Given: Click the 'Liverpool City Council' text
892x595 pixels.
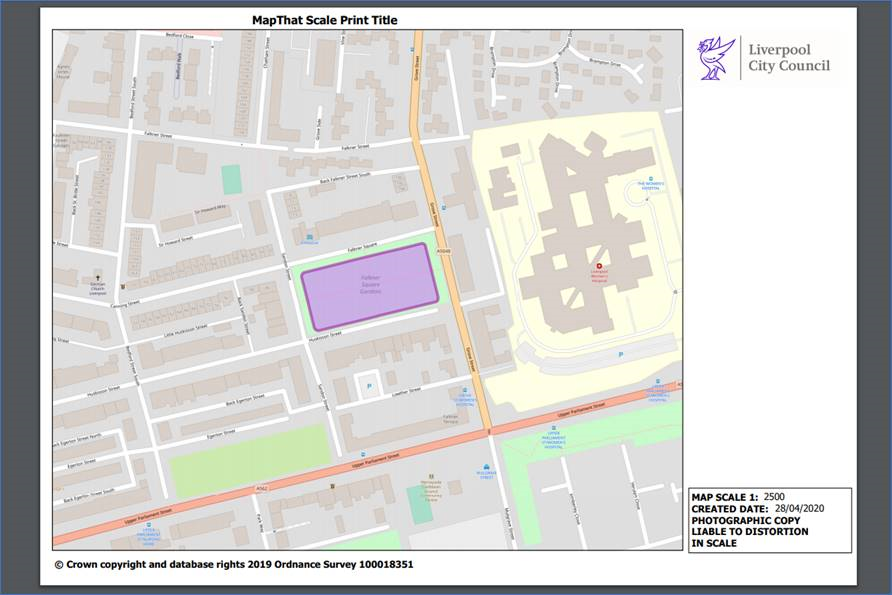Looking at the screenshot, I should tap(789, 57).
